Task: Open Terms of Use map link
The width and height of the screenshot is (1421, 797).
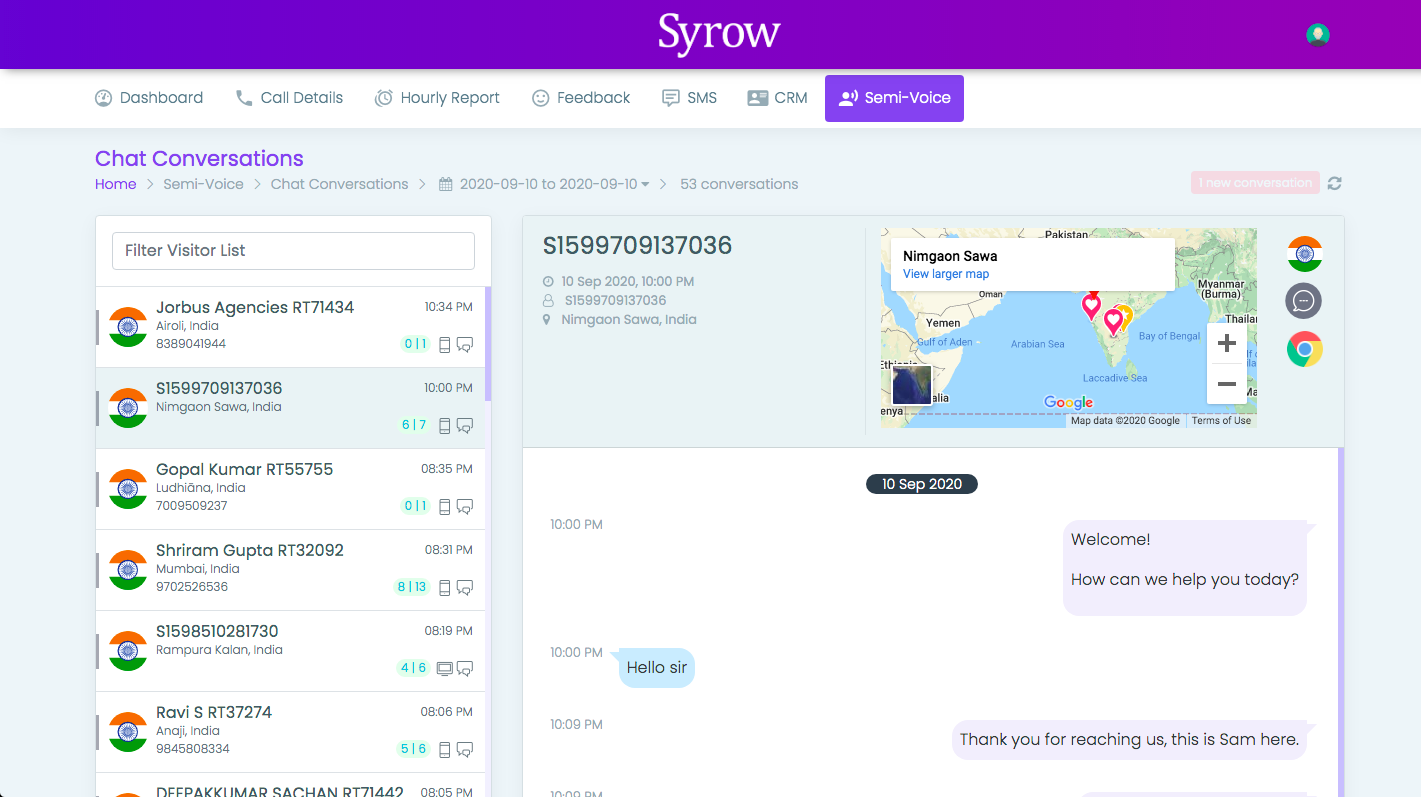Action: 1221,421
